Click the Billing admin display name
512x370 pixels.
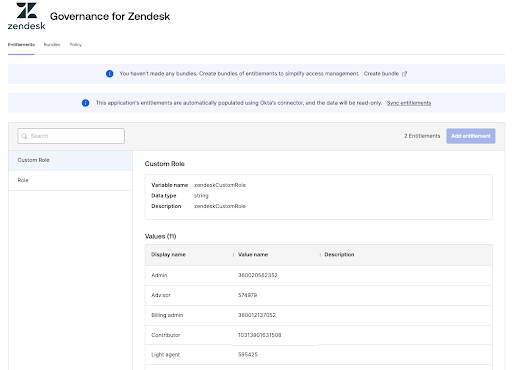pyautogui.click(x=167, y=315)
